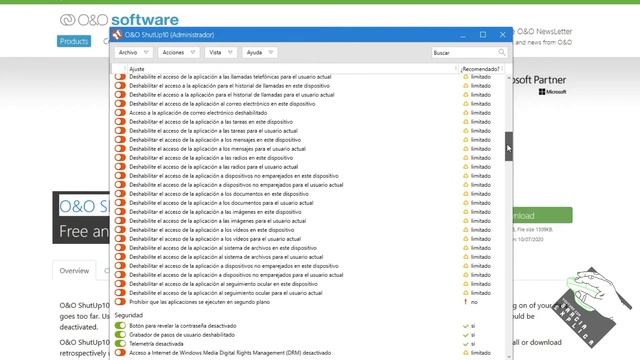Expand the Ayuda dropdown arrow
The height and width of the screenshot is (360, 640).
click(x=271, y=53)
